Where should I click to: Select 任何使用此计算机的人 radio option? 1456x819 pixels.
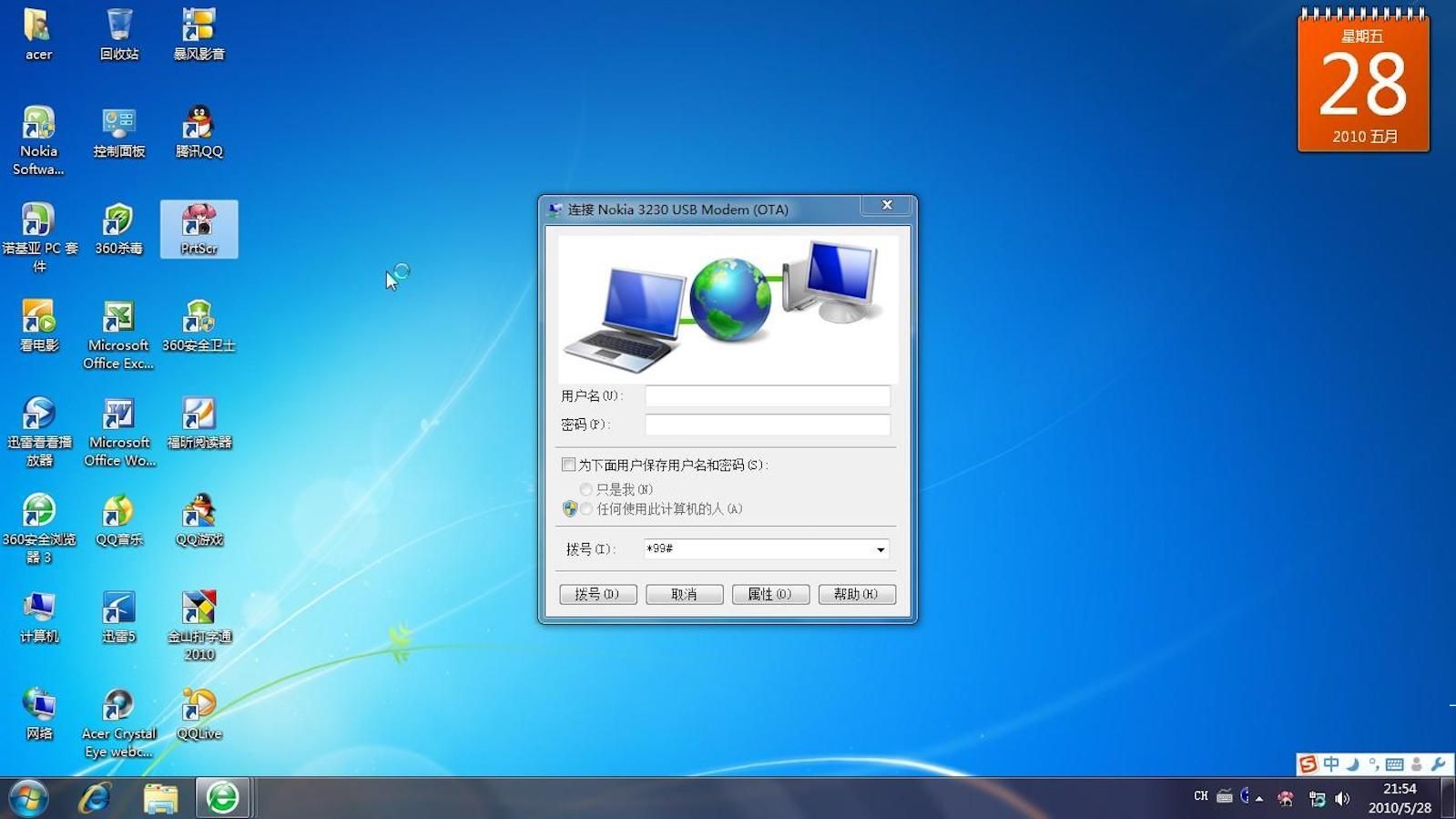(x=586, y=509)
